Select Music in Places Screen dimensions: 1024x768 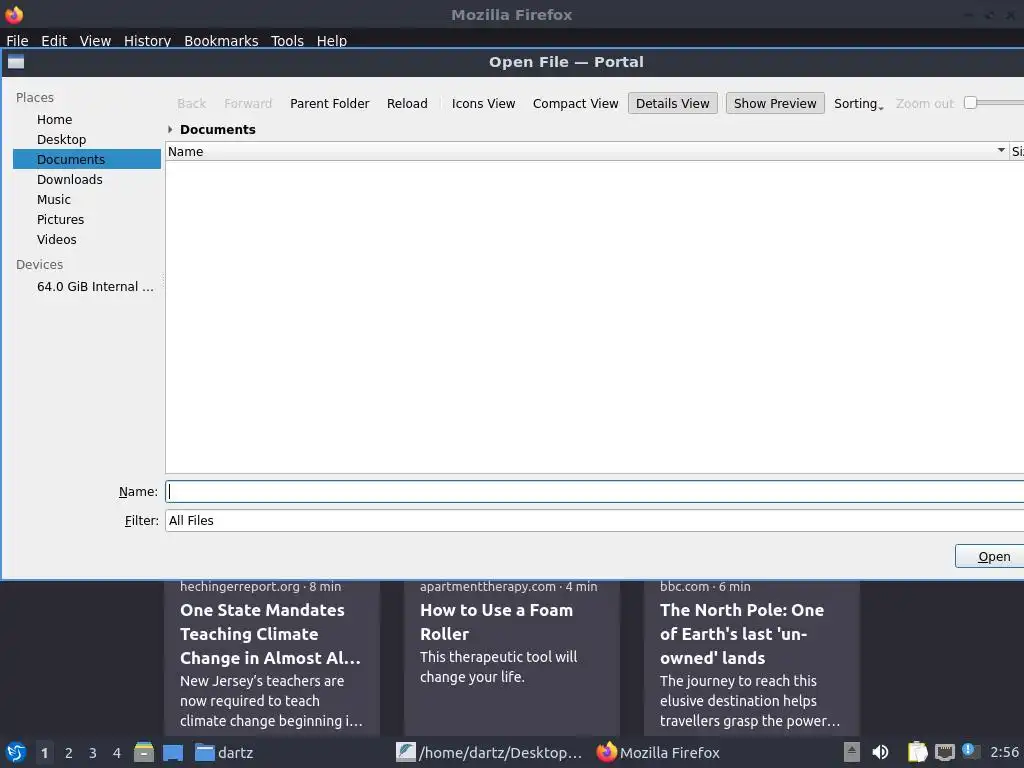point(87,199)
